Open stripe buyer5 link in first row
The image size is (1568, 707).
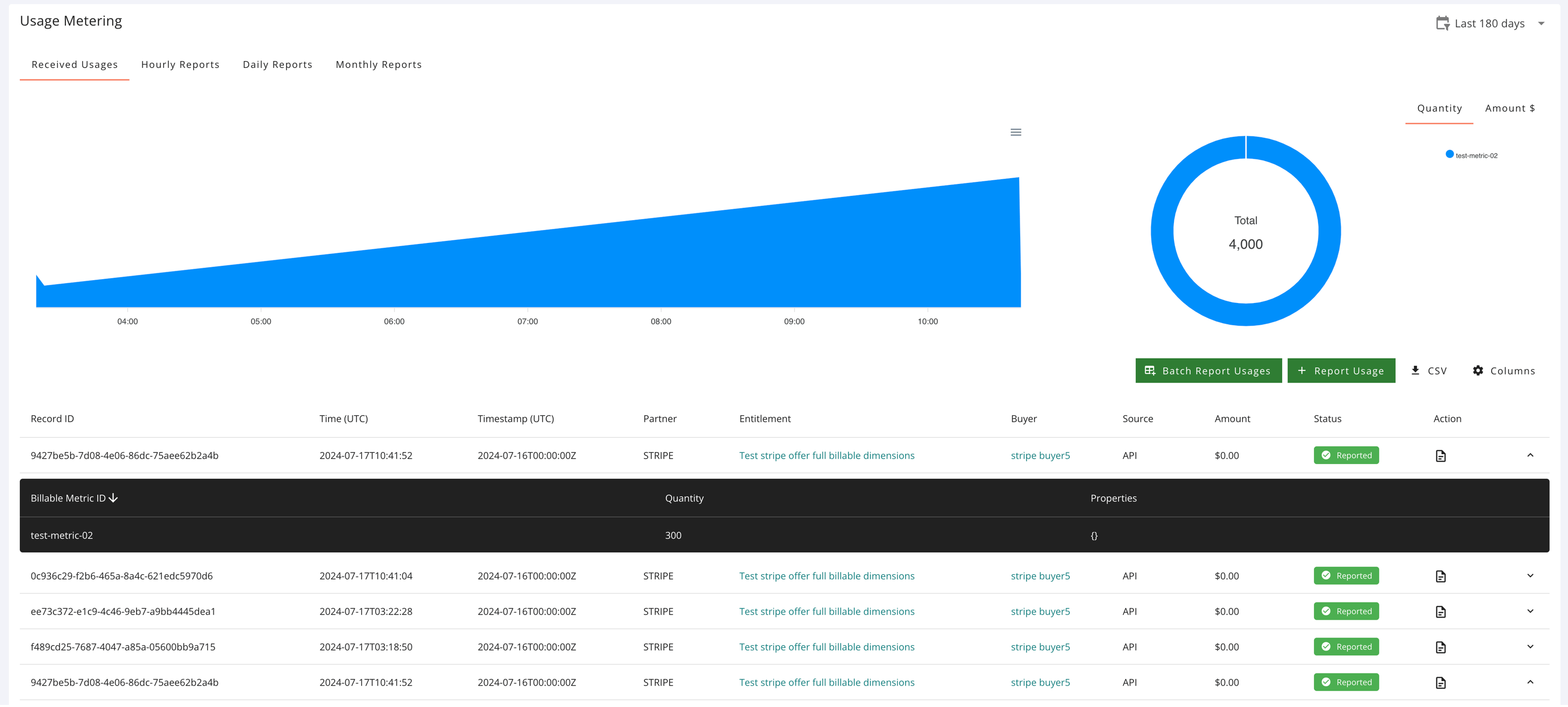point(1040,456)
